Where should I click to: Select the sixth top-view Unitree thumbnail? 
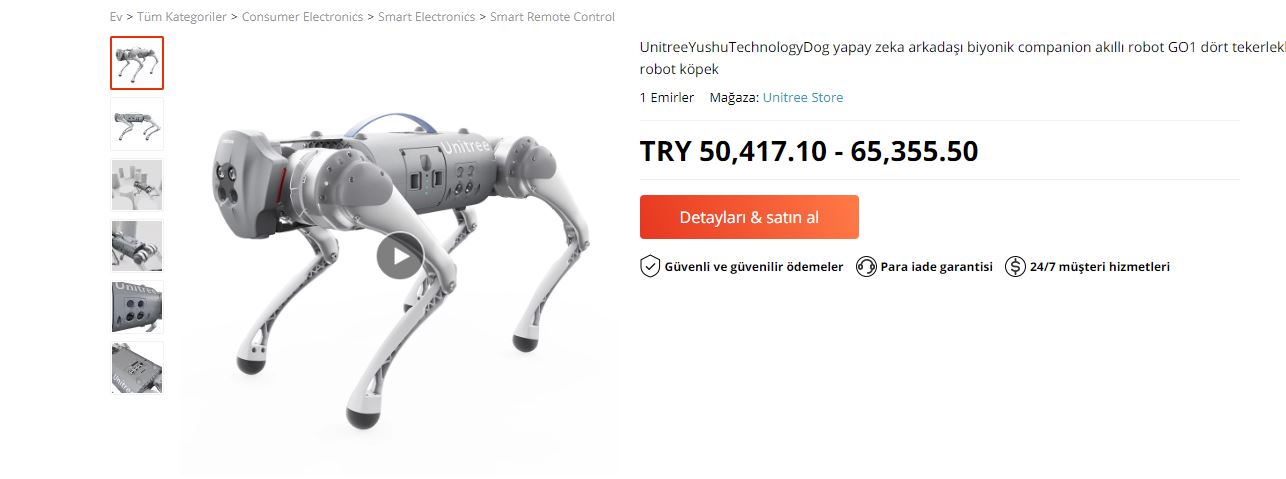(137, 368)
